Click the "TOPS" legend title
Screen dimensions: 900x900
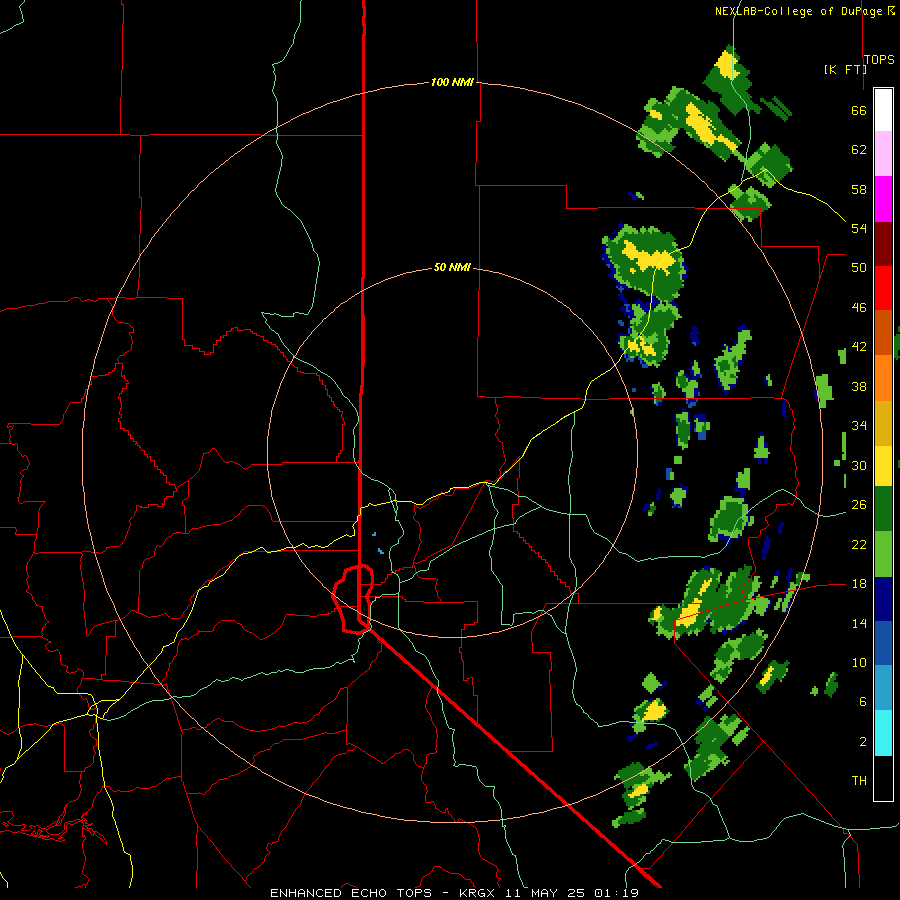tap(879, 59)
